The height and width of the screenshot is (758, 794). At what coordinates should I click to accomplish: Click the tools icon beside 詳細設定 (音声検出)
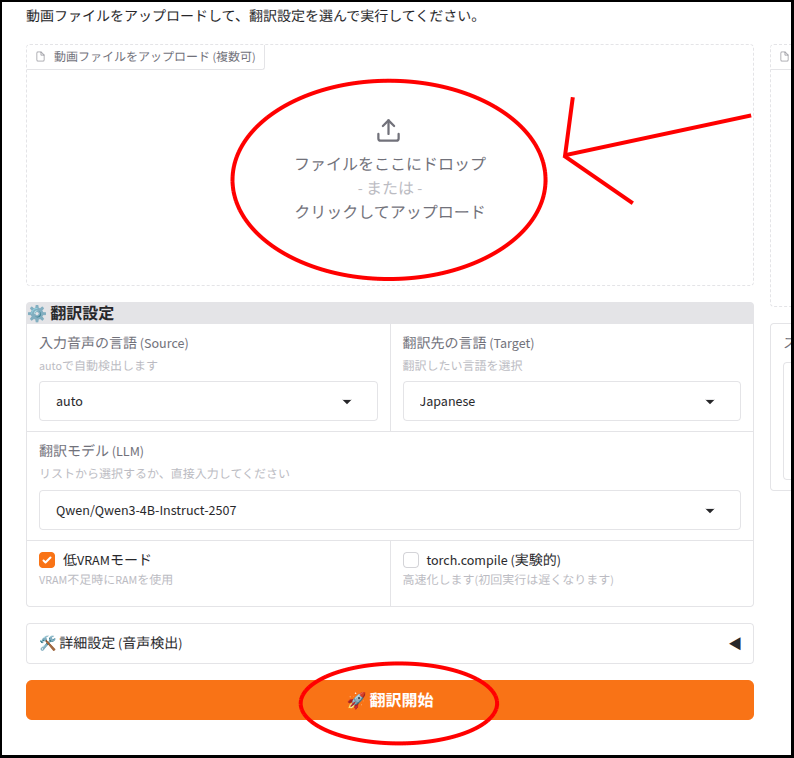pyautogui.click(x=48, y=643)
